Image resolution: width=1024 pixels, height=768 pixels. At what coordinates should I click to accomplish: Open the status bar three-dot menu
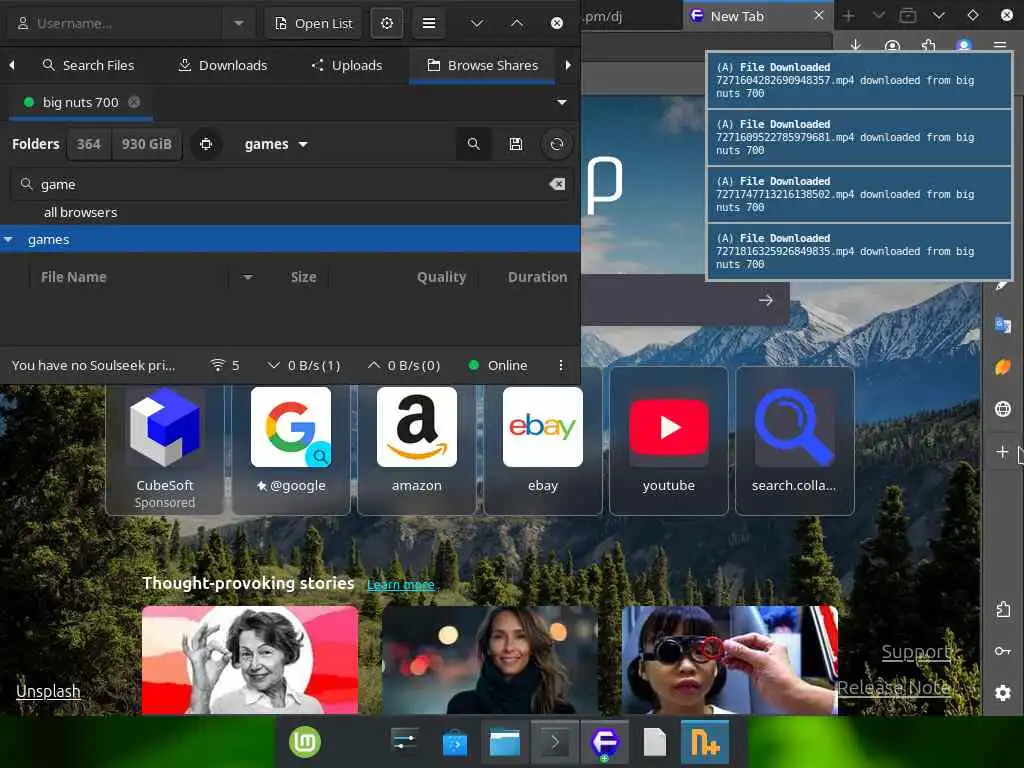click(x=560, y=366)
